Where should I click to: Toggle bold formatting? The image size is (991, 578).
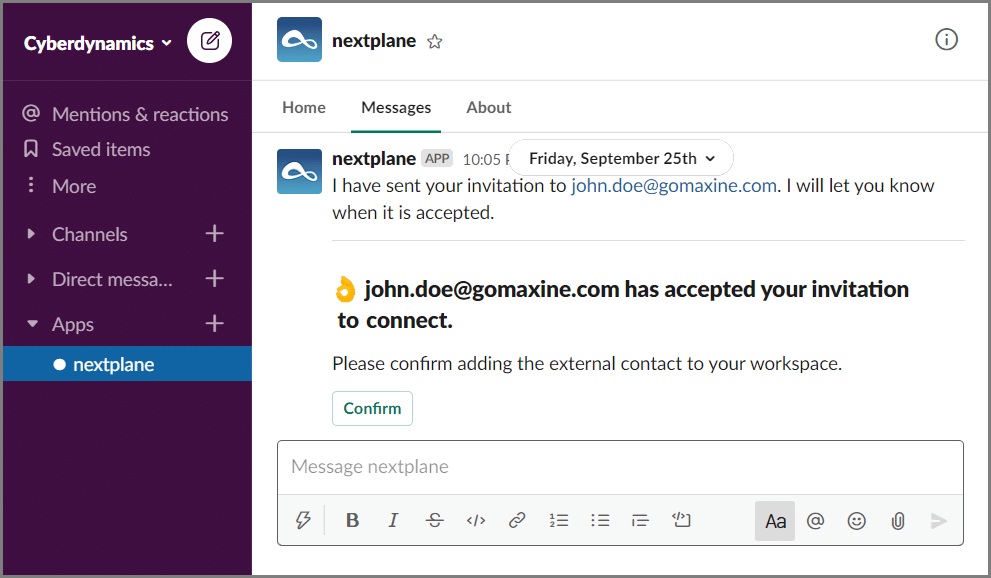[x=353, y=521]
